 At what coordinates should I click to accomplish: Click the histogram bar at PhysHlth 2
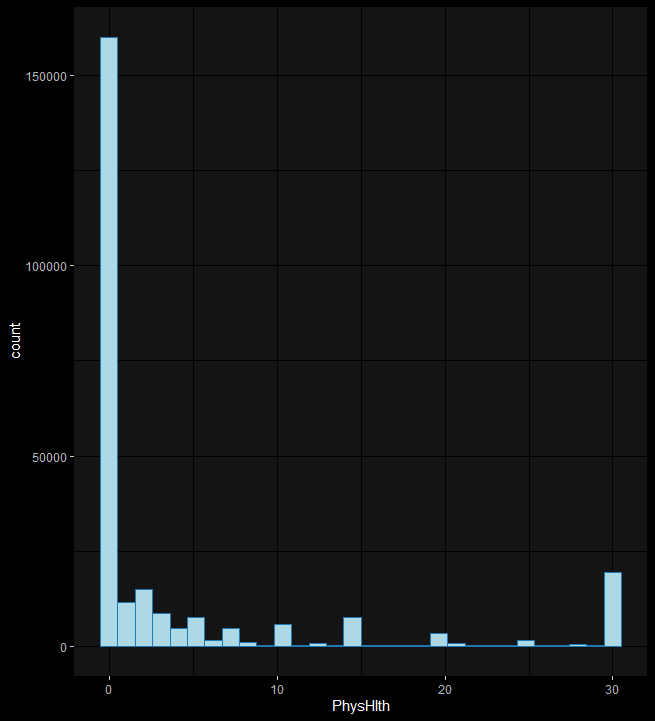click(x=144, y=618)
